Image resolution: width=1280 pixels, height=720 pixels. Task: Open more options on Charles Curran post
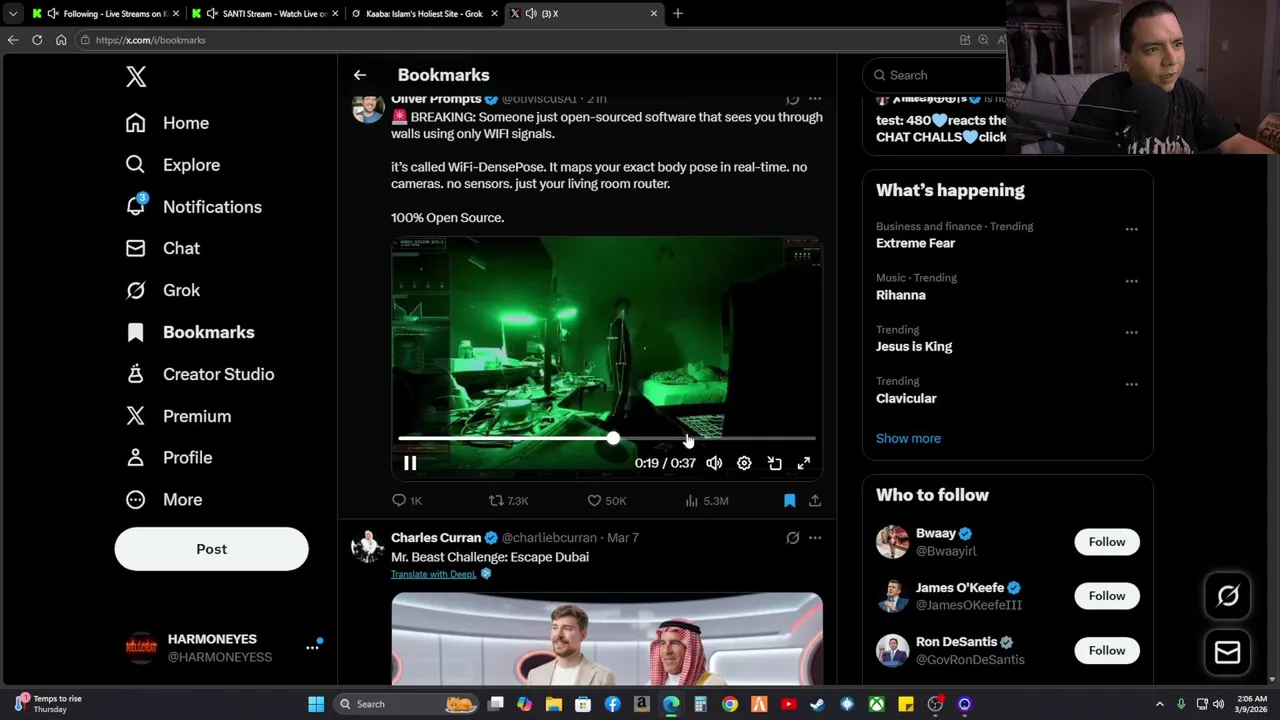click(x=815, y=538)
